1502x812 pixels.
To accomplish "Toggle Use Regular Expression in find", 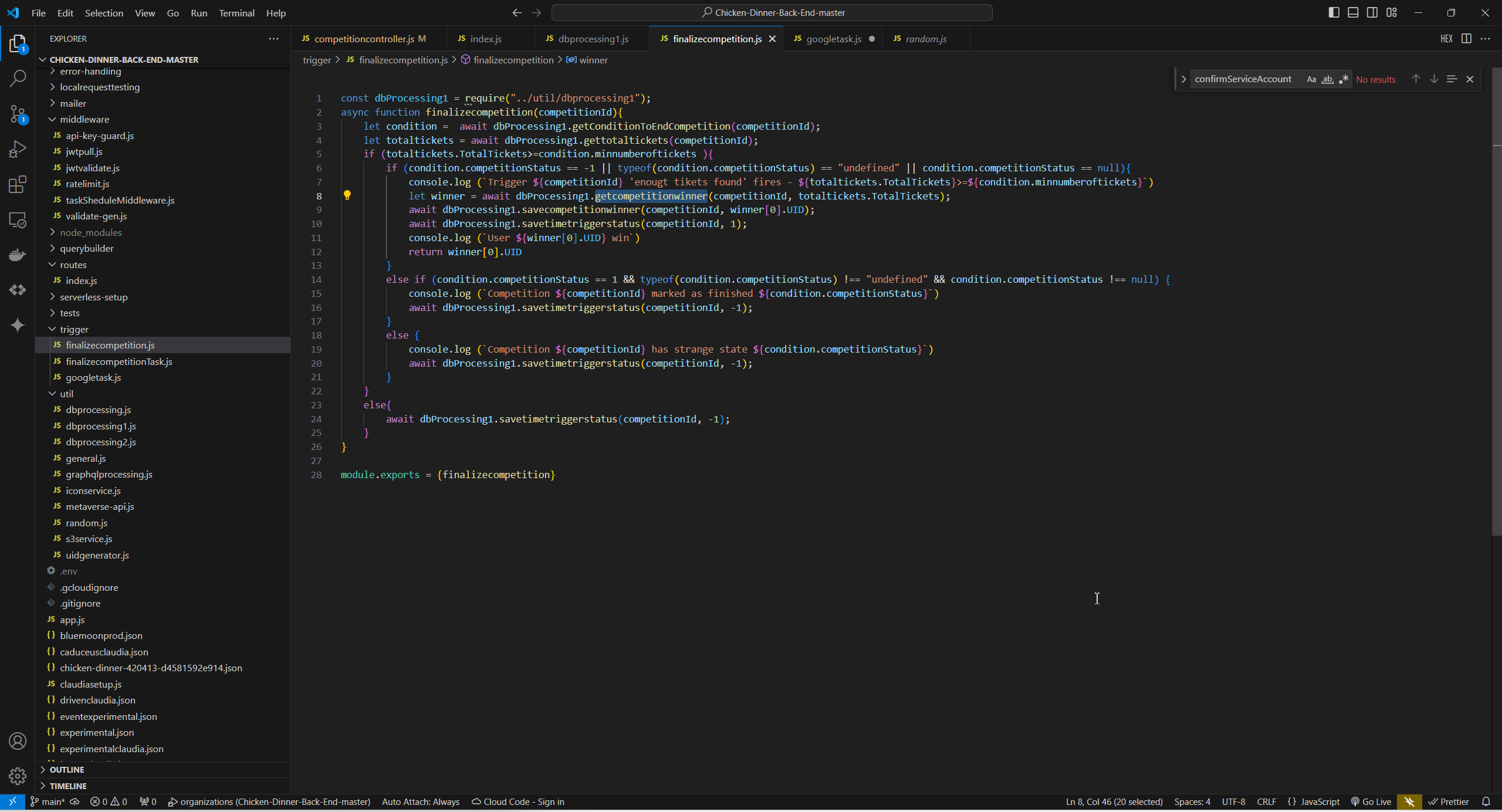I will pyautogui.click(x=1344, y=79).
